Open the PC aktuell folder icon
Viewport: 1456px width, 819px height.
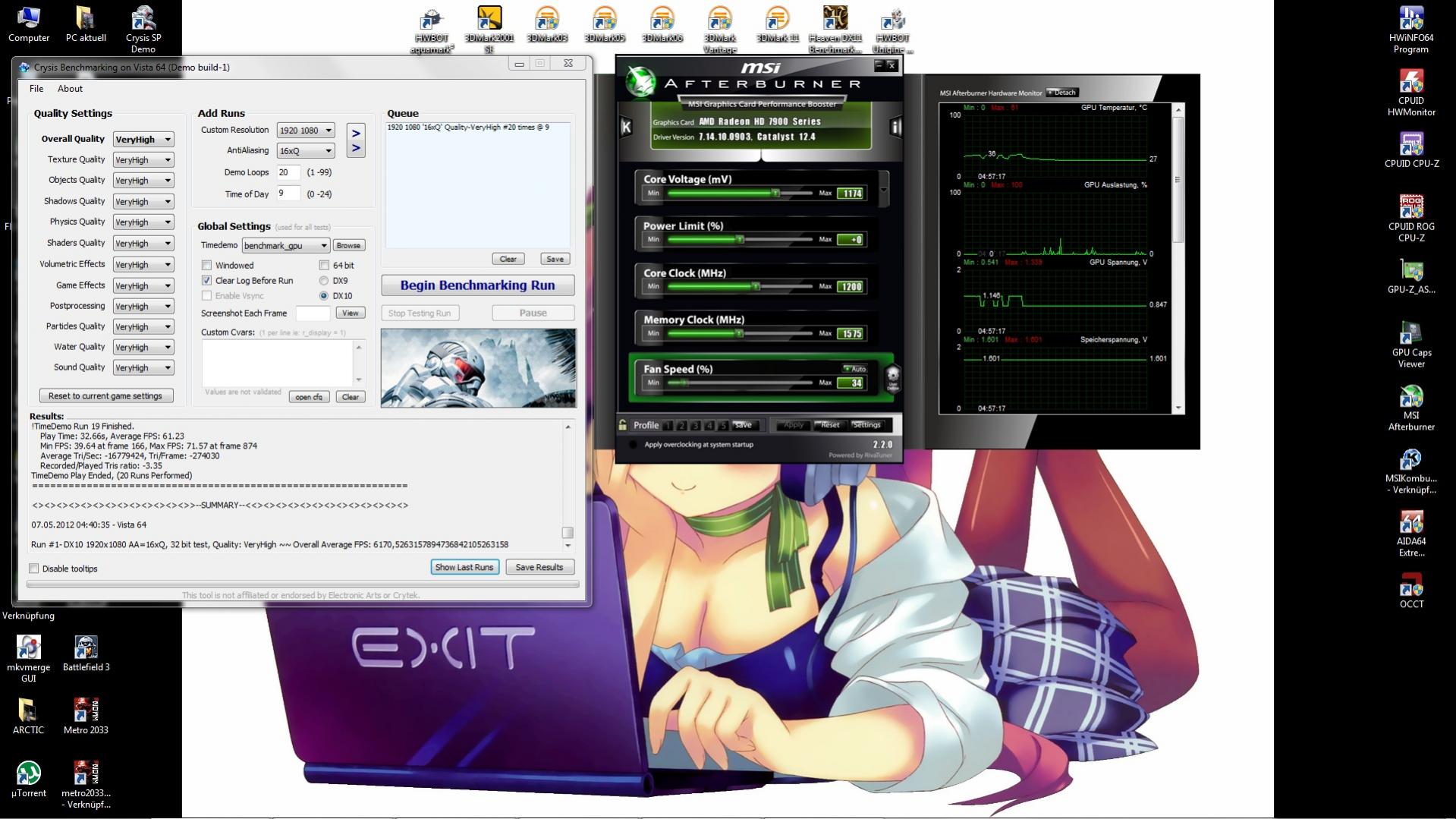(x=86, y=24)
